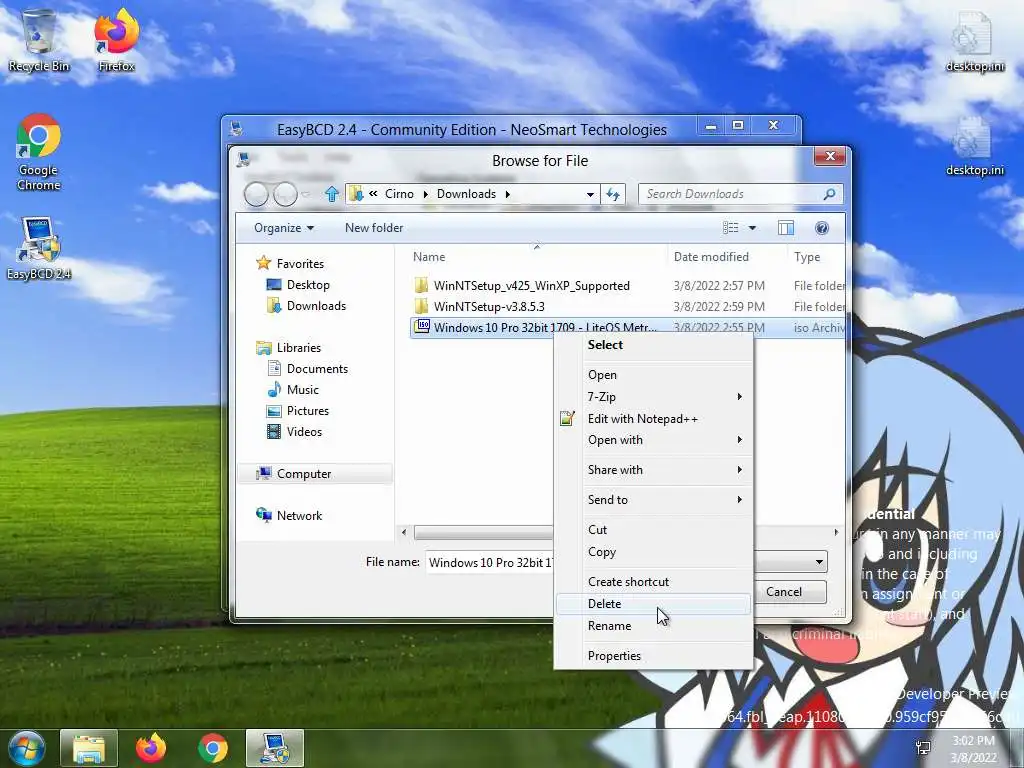This screenshot has height=768, width=1024.
Task: Click the Windows Start orb
Action: tap(26, 748)
